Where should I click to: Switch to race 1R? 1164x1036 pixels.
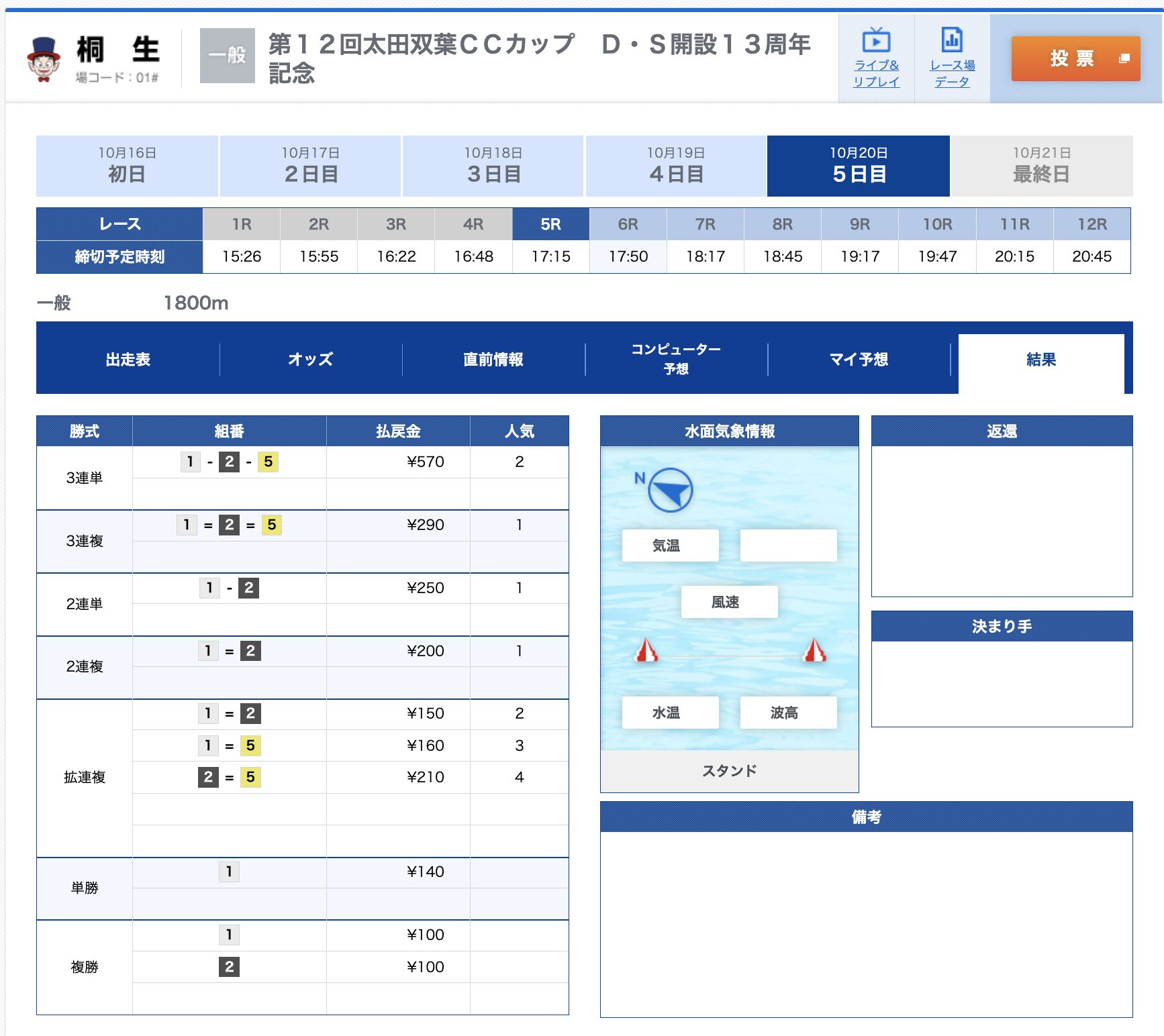pyautogui.click(x=242, y=224)
